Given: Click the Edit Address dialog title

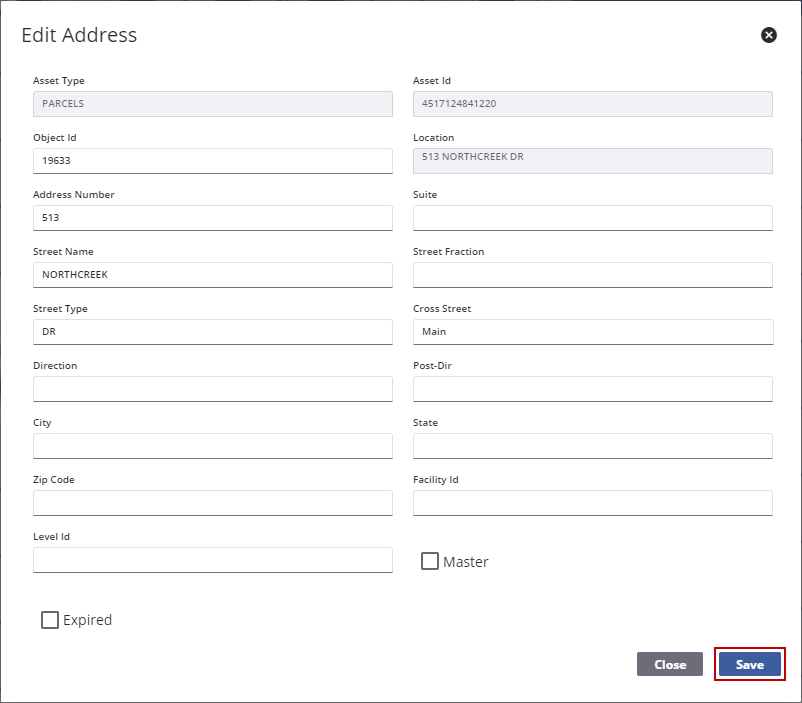Looking at the screenshot, I should (x=79, y=35).
